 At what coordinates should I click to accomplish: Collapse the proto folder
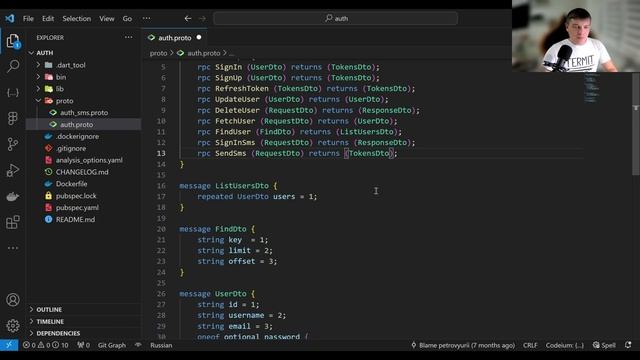64,100
